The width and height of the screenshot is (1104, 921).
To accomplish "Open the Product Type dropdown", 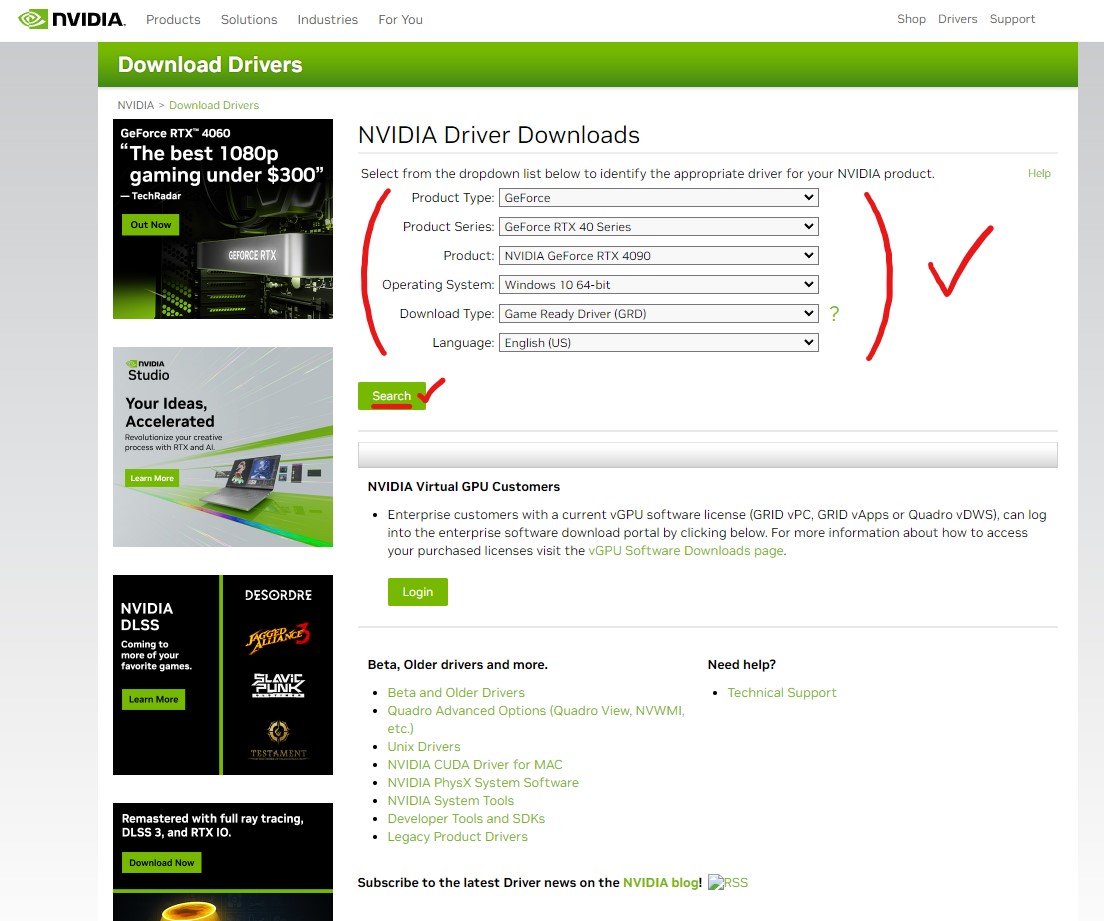I will (658, 198).
